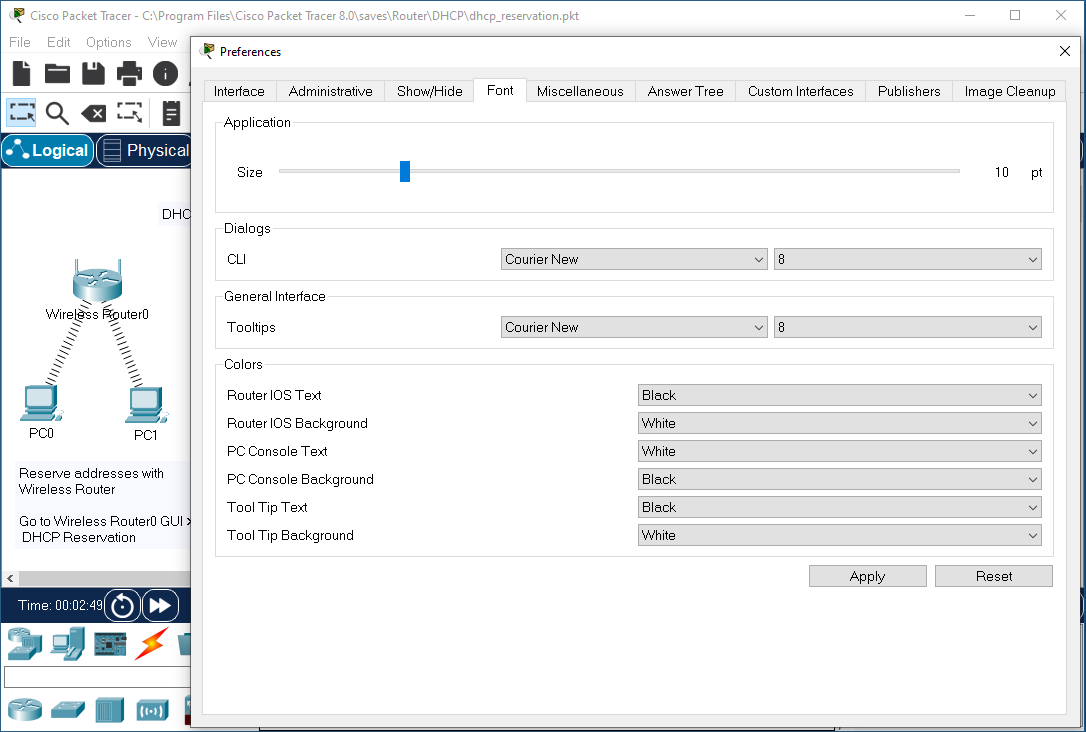Viewport: 1086px width, 732px height.
Task: Choose Wireless Devices subcategory icon
Action: [152, 710]
